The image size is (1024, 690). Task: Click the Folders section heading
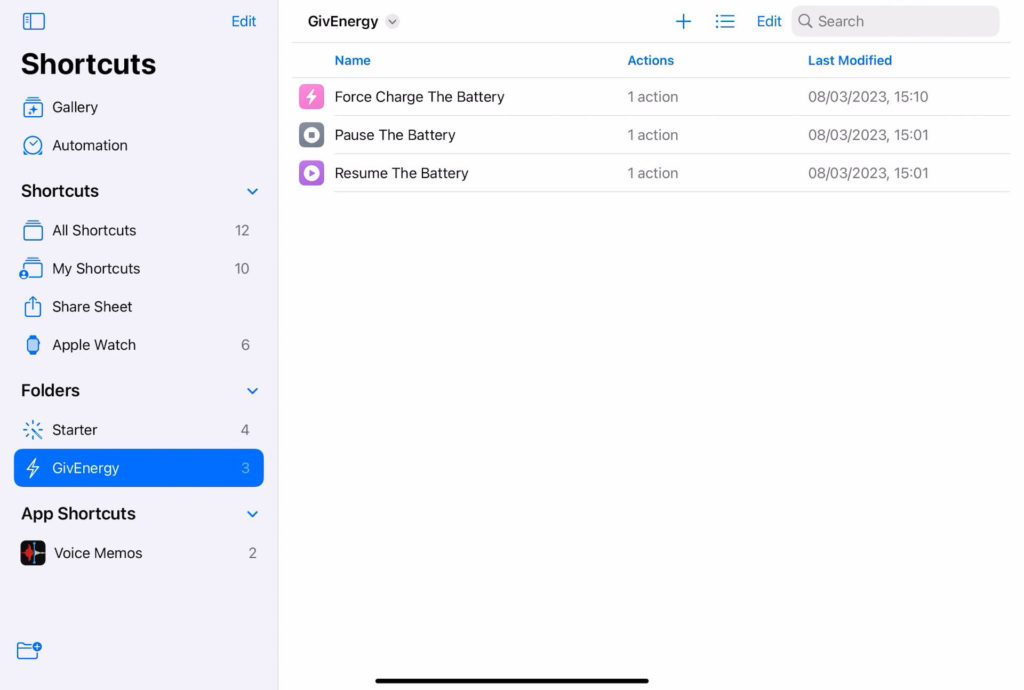pyautogui.click(x=50, y=390)
